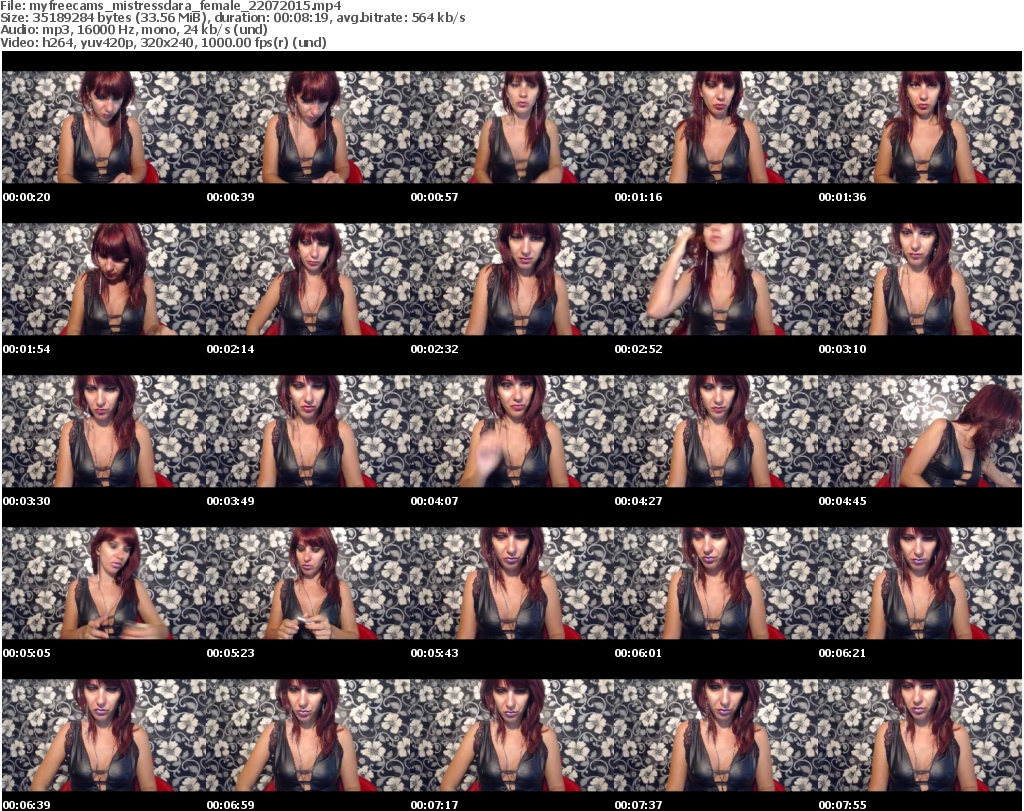
Task: Select the thumbnail frame at 00:06:21
Action: point(920,583)
